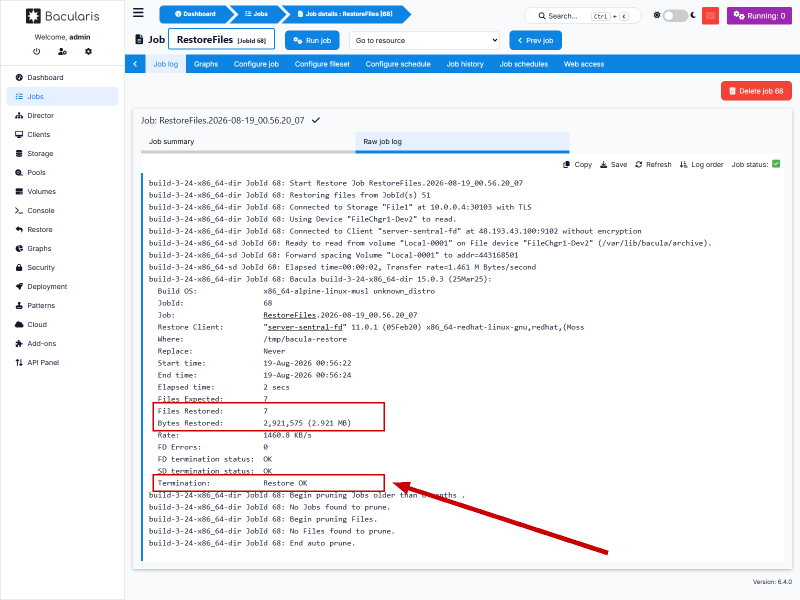The height and width of the screenshot is (600, 800).
Task: Open the Job summary subtab
Action: [x=248, y=142]
